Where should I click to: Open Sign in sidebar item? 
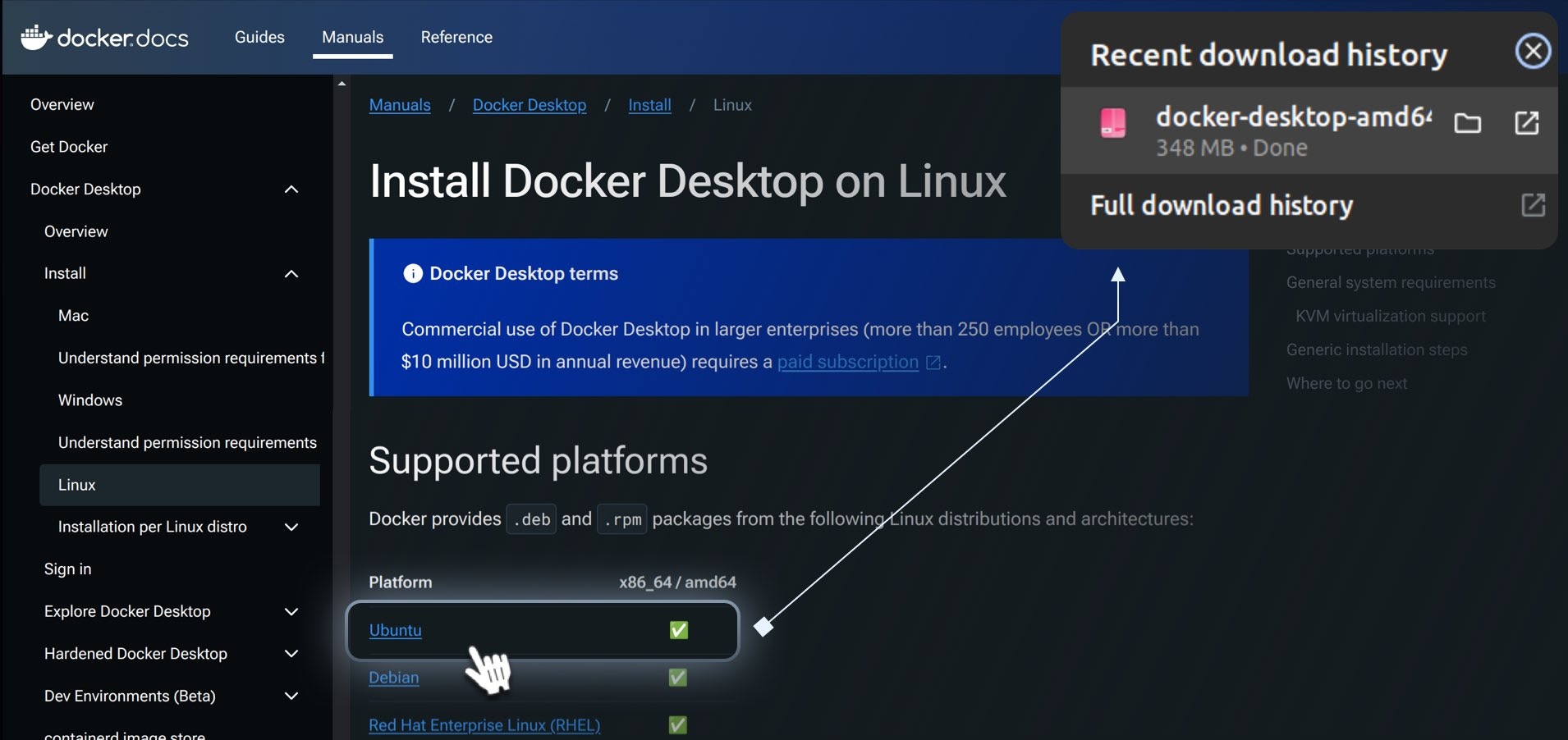68,569
